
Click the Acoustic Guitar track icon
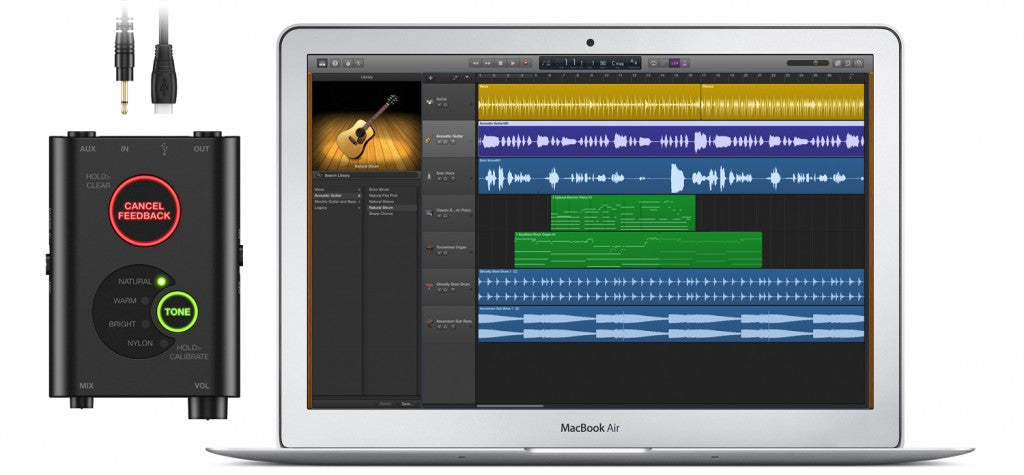(x=429, y=137)
